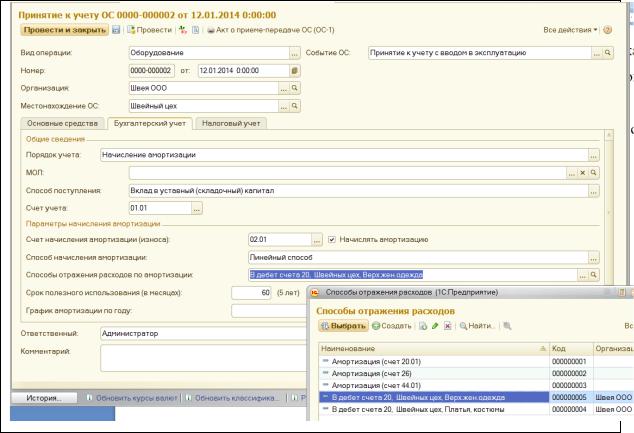The image size is (634, 433).
Task: Click Выбрать button in selection window
Action: point(343,326)
